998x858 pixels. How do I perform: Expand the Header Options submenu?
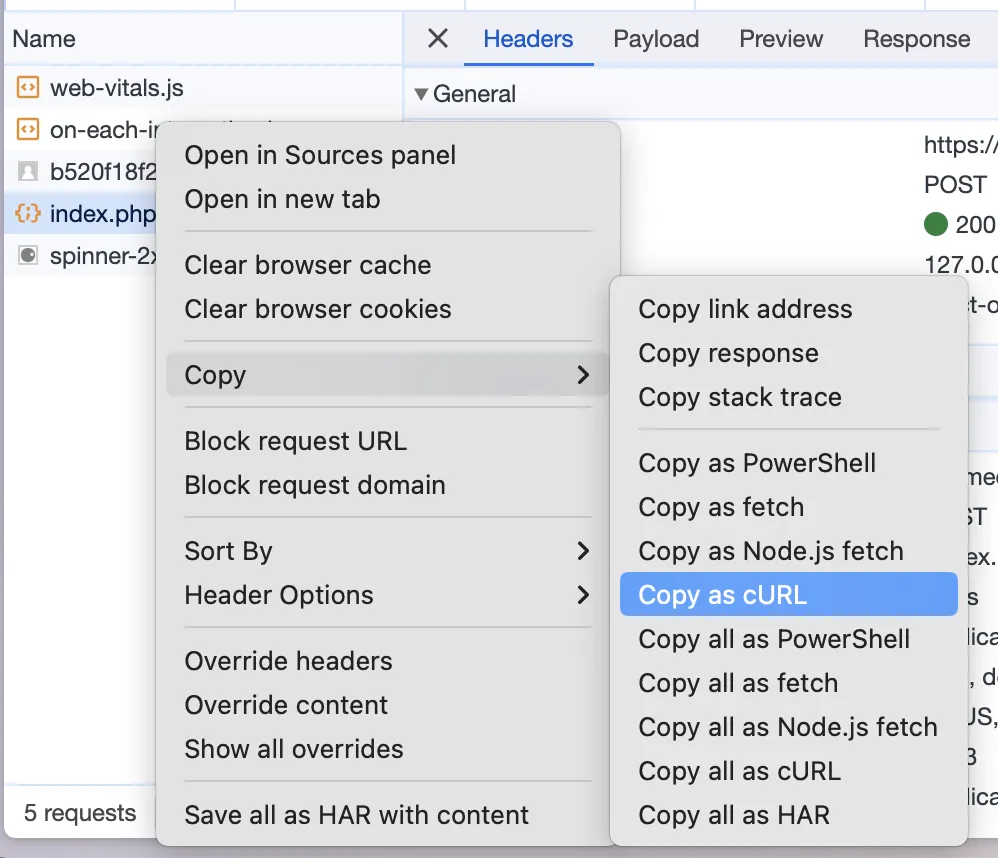tap(583, 595)
